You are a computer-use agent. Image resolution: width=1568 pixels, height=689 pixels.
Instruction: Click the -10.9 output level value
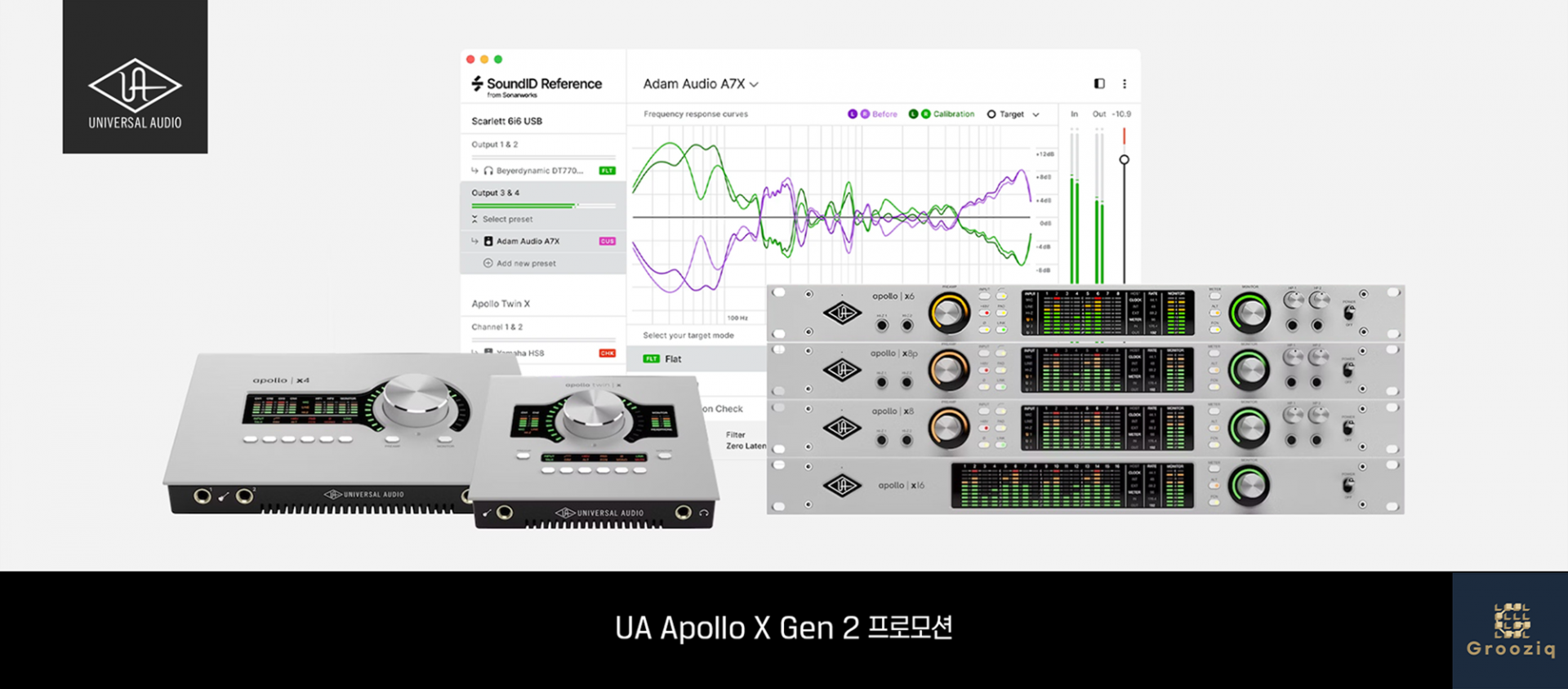coord(1123,114)
